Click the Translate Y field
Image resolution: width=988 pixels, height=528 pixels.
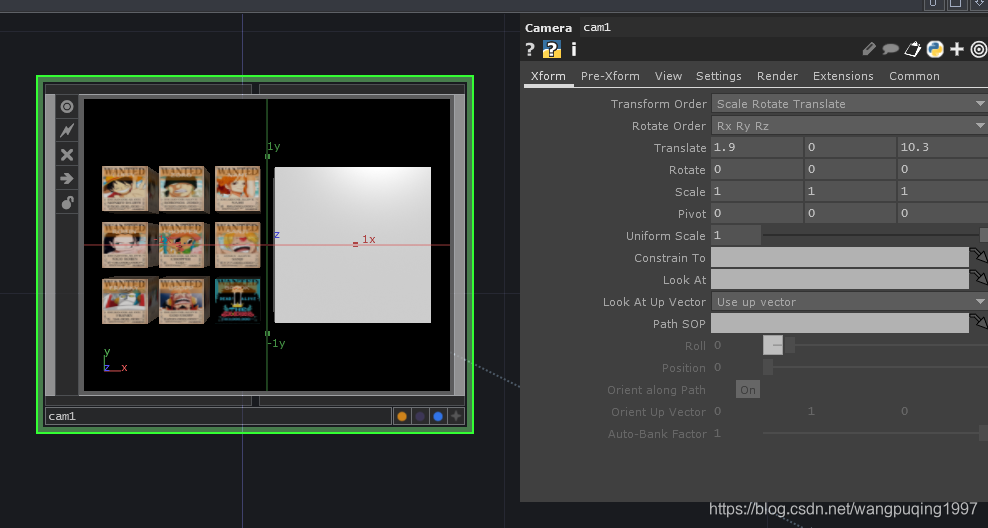850,147
